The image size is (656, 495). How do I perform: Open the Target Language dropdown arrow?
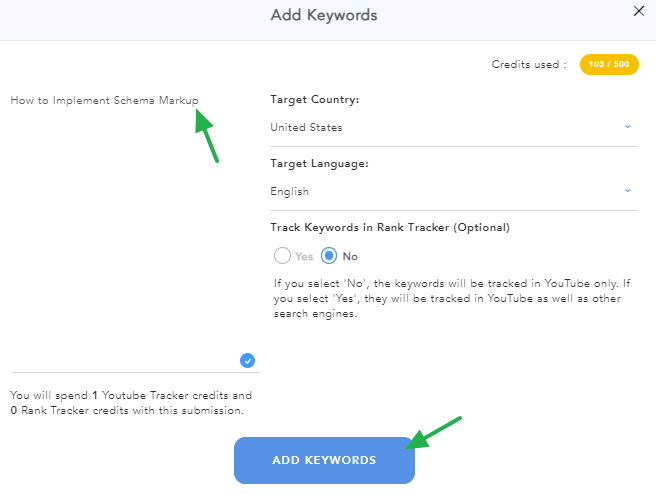[627, 190]
